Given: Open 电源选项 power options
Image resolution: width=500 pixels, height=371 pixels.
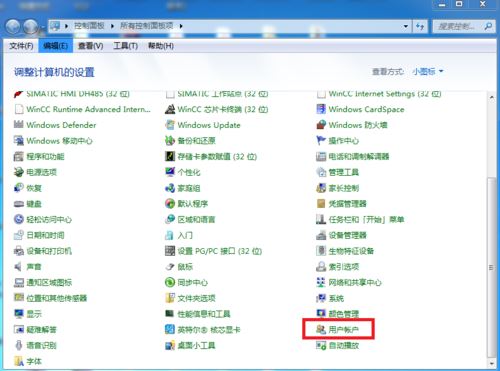Looking at the screenshot, I should [35, 172].
